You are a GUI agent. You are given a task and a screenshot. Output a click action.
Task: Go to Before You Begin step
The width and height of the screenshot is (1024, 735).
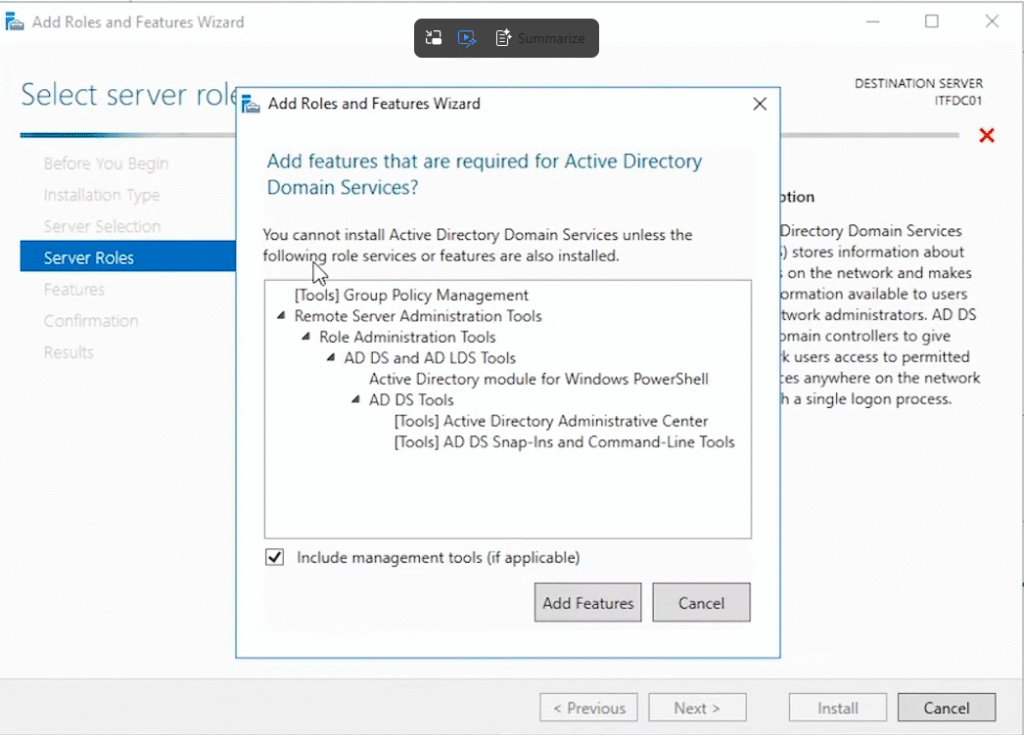[x=106, y=163]
